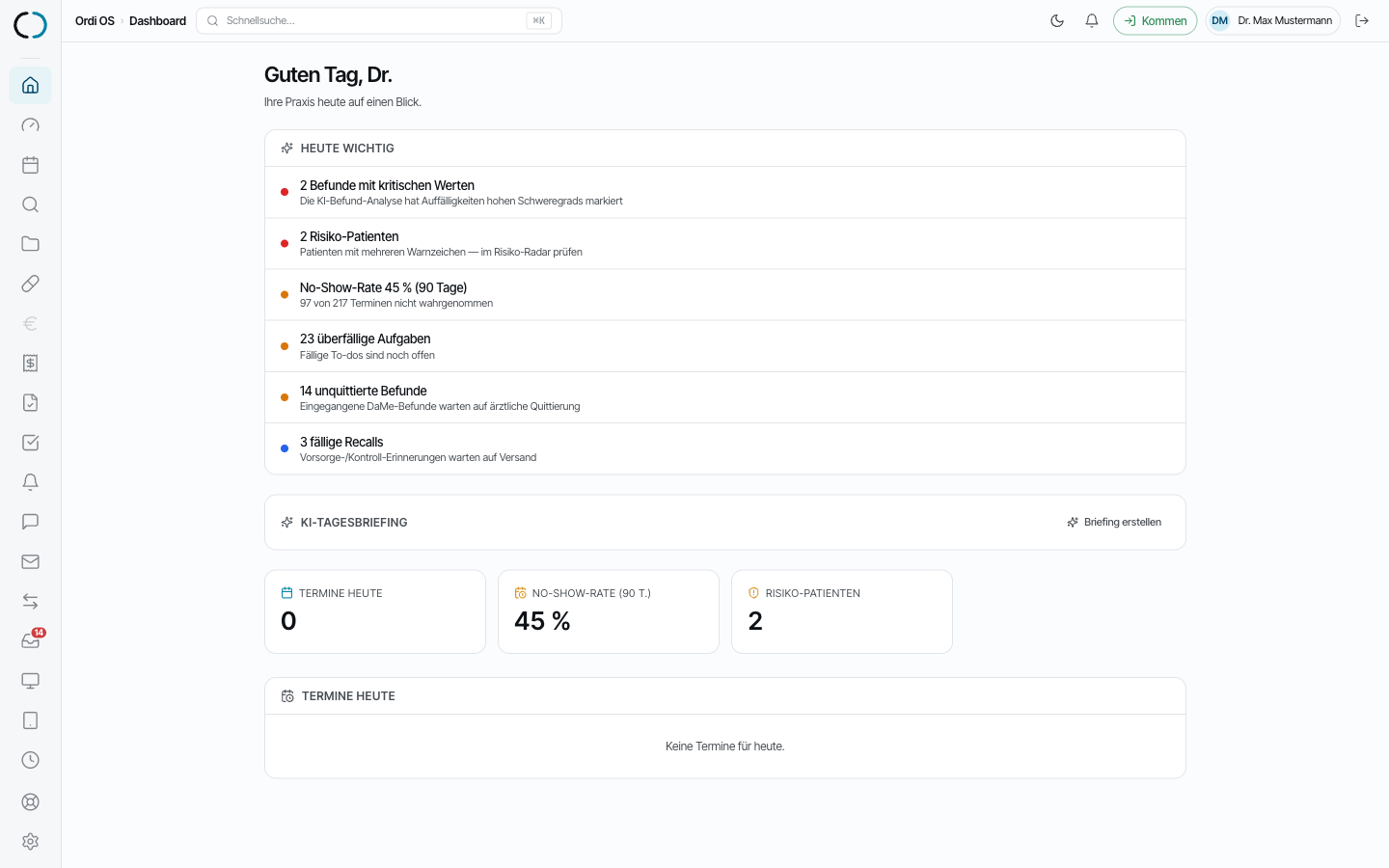Open the envelope mail icon in sidebar
The width and height of the screenshot is (1389, 868).
(30, 561)
